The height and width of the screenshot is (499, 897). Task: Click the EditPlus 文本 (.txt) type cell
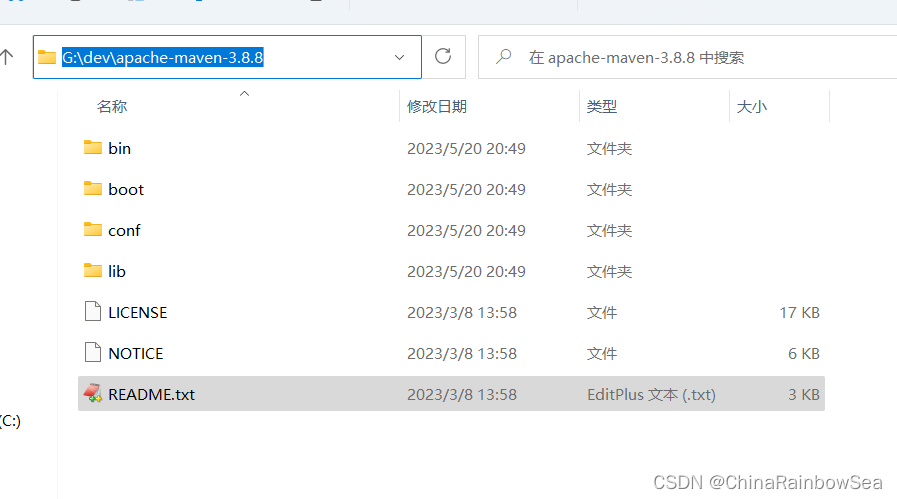point(651,394)
